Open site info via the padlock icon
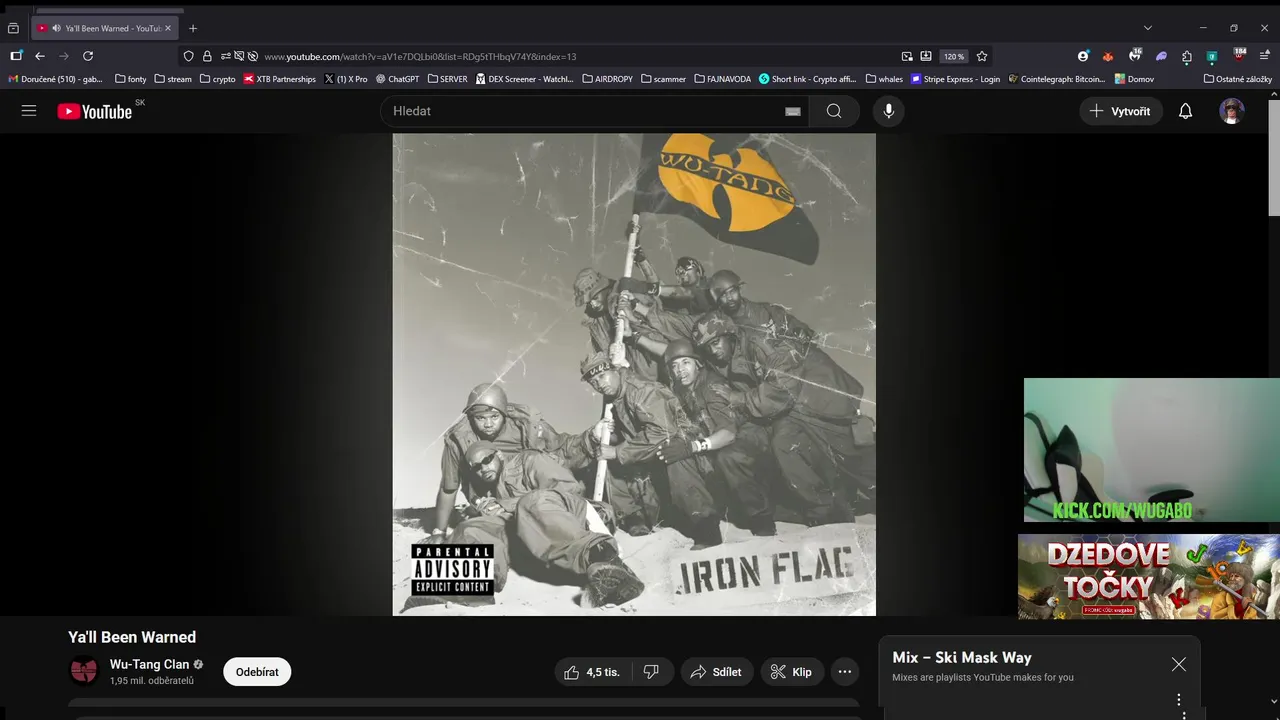1280x720 pixels. [207, 56]
